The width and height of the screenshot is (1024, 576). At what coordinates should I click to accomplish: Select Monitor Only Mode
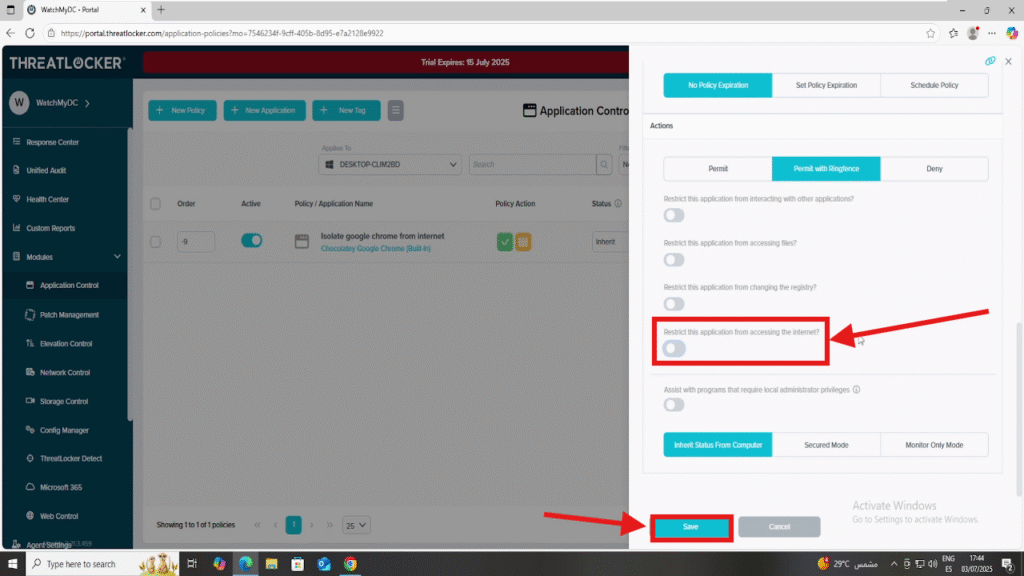pos(934,445)
